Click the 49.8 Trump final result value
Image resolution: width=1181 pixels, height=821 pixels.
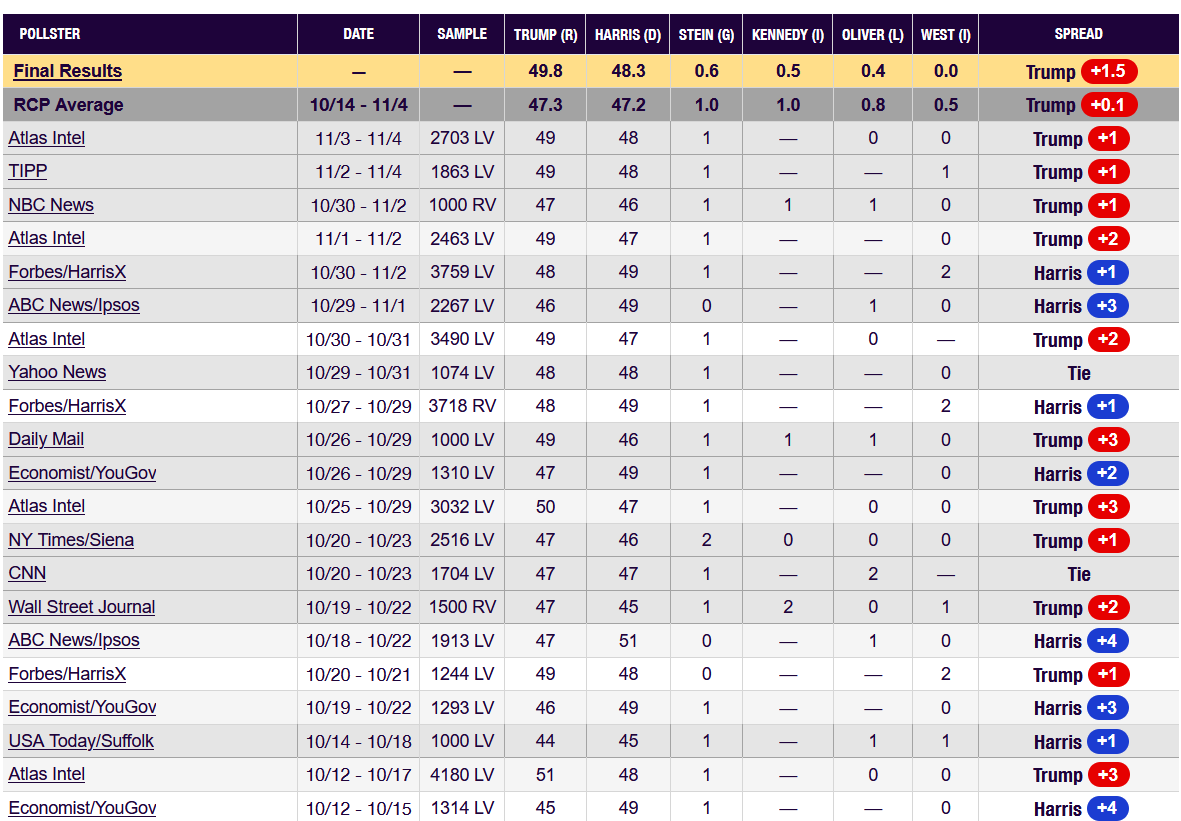[x=545, y=71]
